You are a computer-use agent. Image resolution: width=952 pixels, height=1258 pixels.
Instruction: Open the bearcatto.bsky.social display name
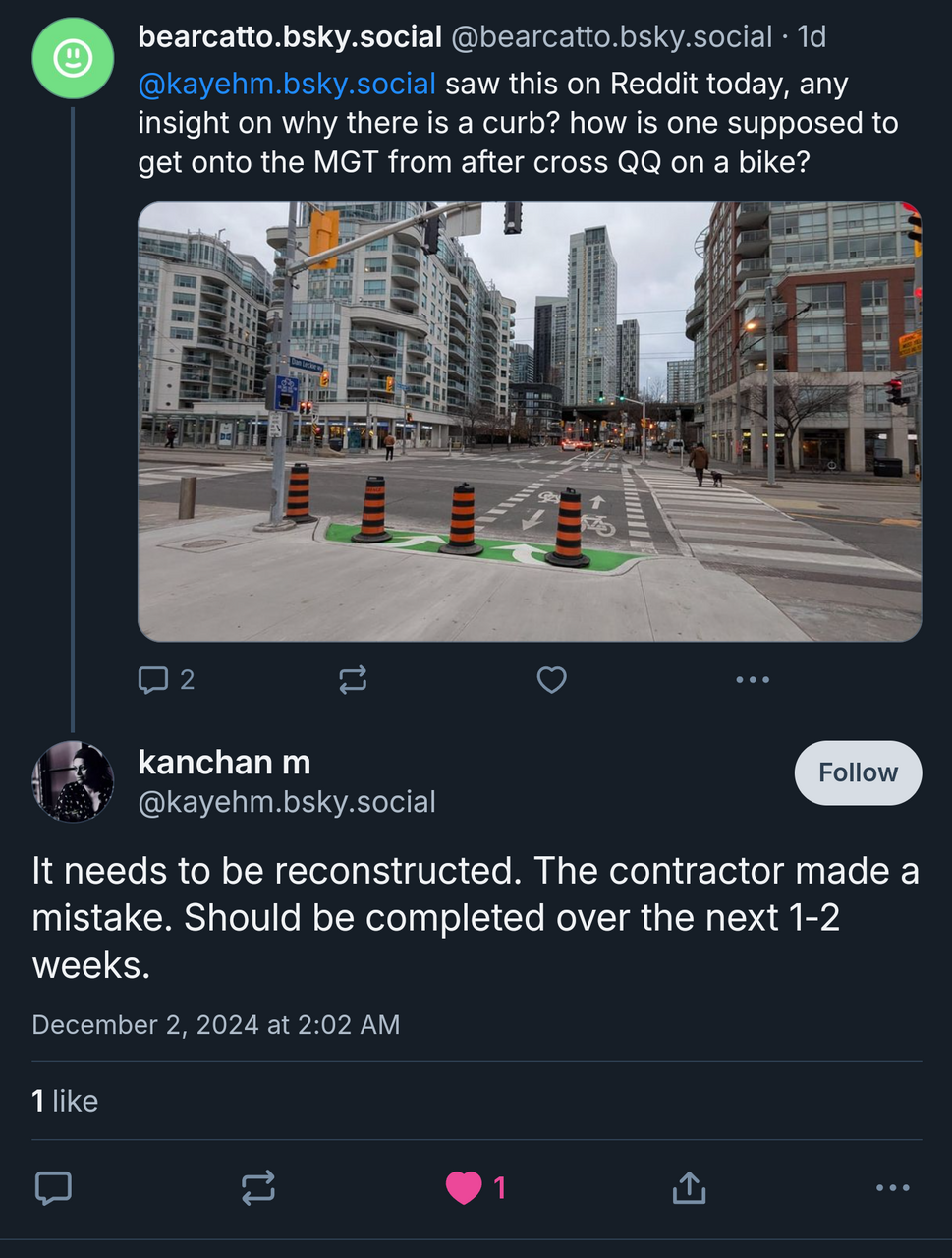pyautogui.click(x=290, y=37)
